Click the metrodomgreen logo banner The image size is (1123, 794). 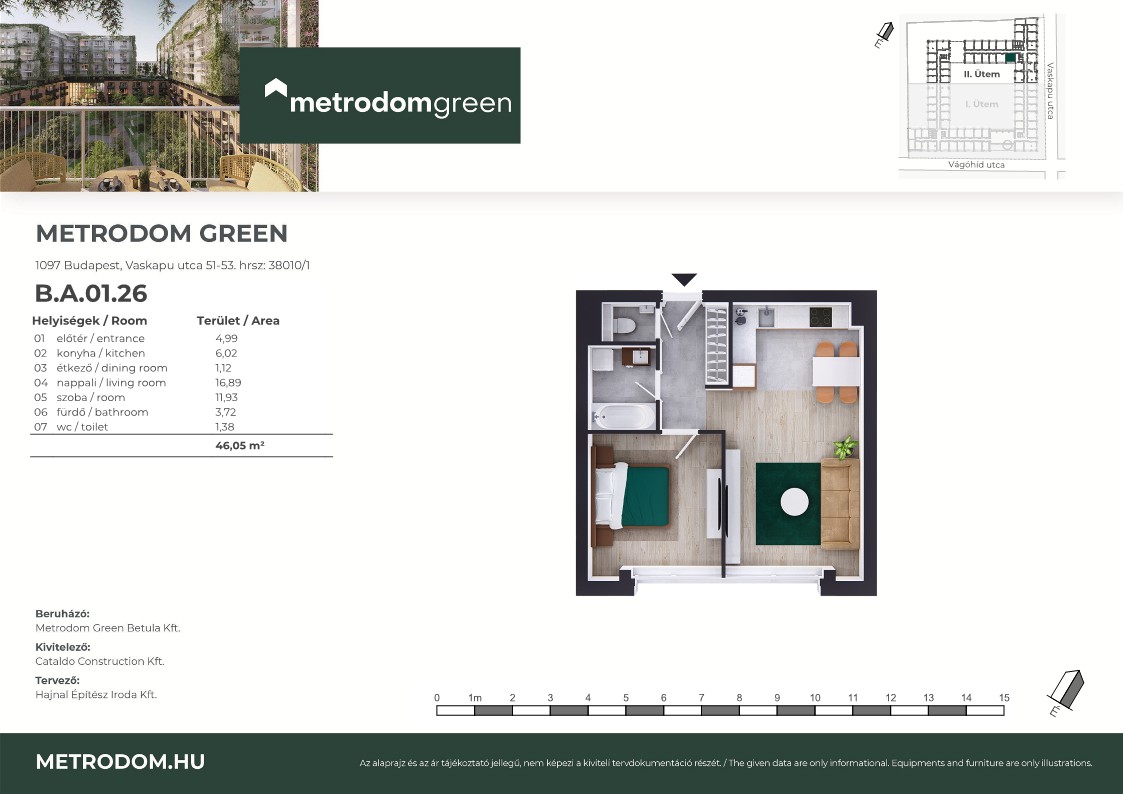pos(380,96)
